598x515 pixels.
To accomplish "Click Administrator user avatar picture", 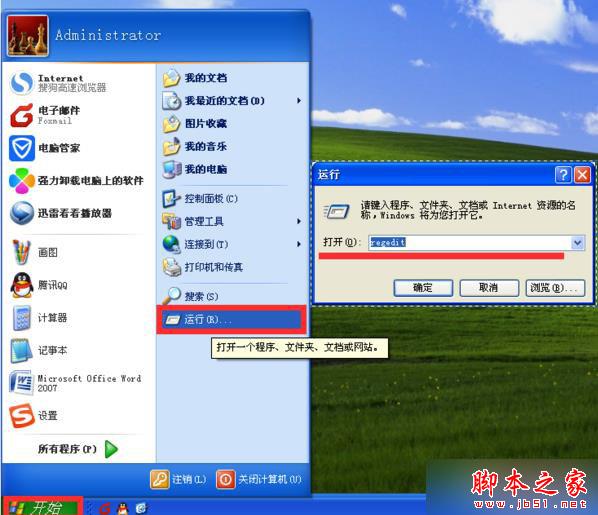I will click(x=28, y=35).
